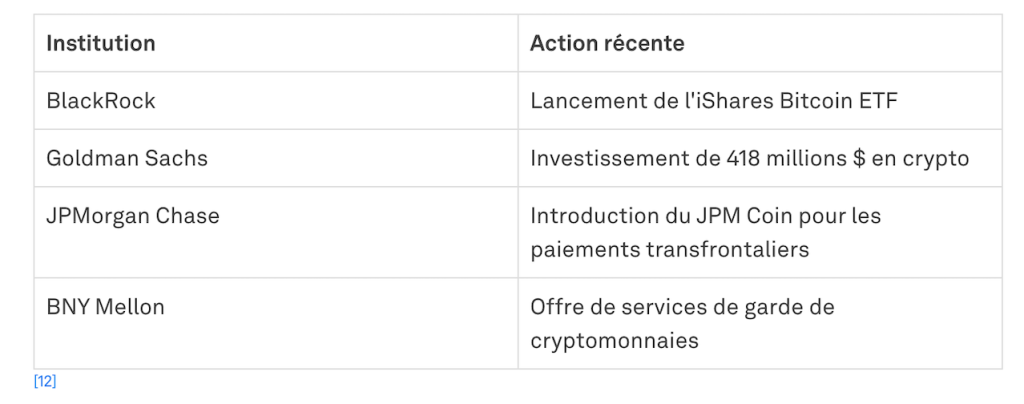Select the JPMorgan Chase table cell
The image size is (1024, 404).
(133, 216)
